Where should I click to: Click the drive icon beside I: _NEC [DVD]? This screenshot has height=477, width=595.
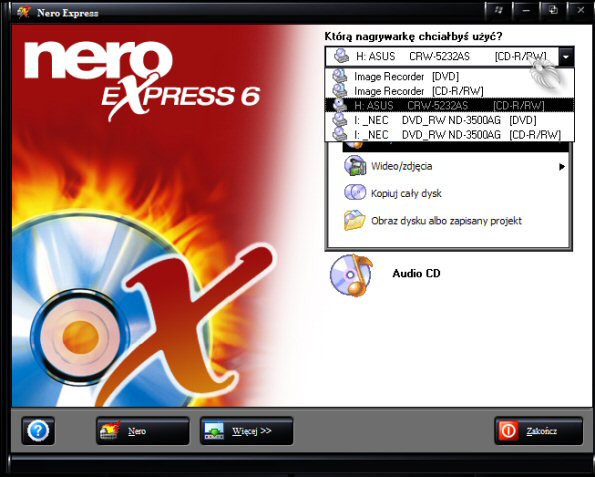tap(340, 120)
